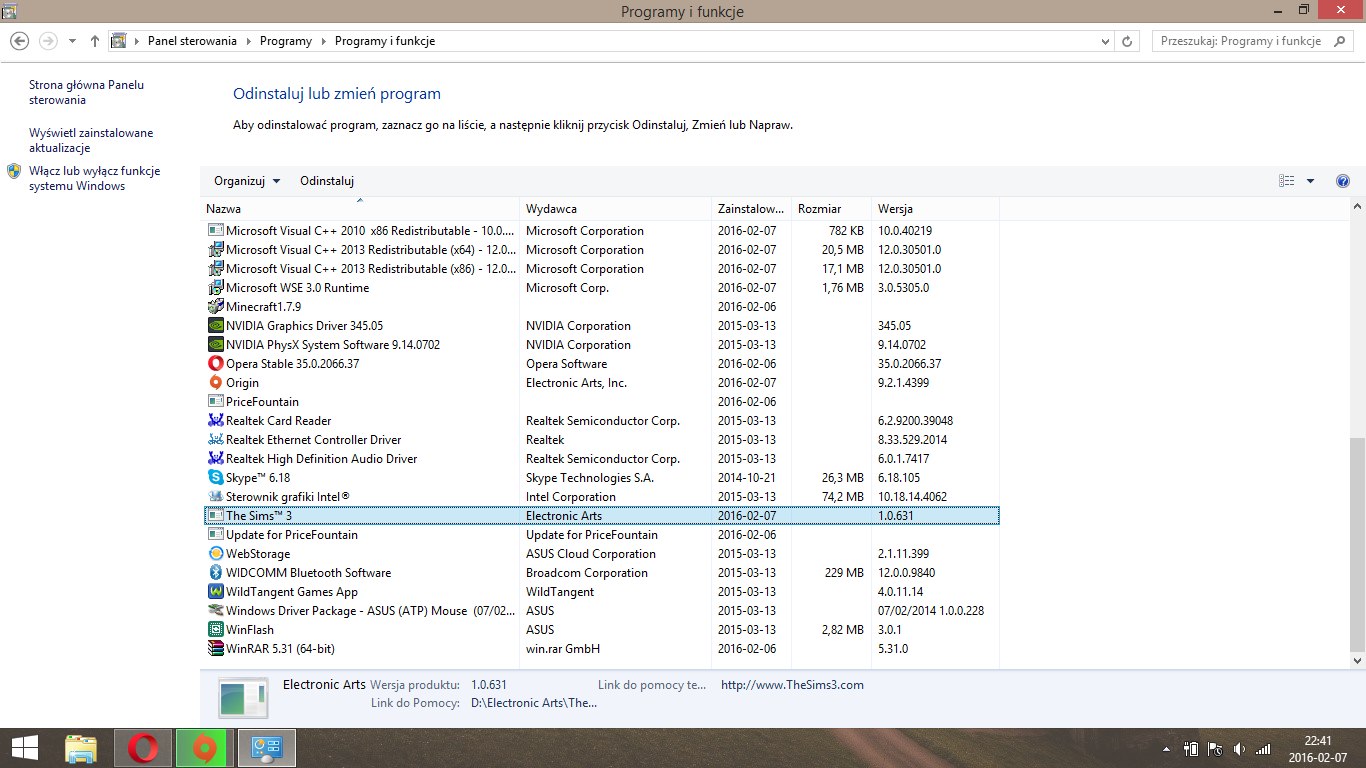
Task: Click the vertical scrollbar down arrow
Action: point(1357,661)
